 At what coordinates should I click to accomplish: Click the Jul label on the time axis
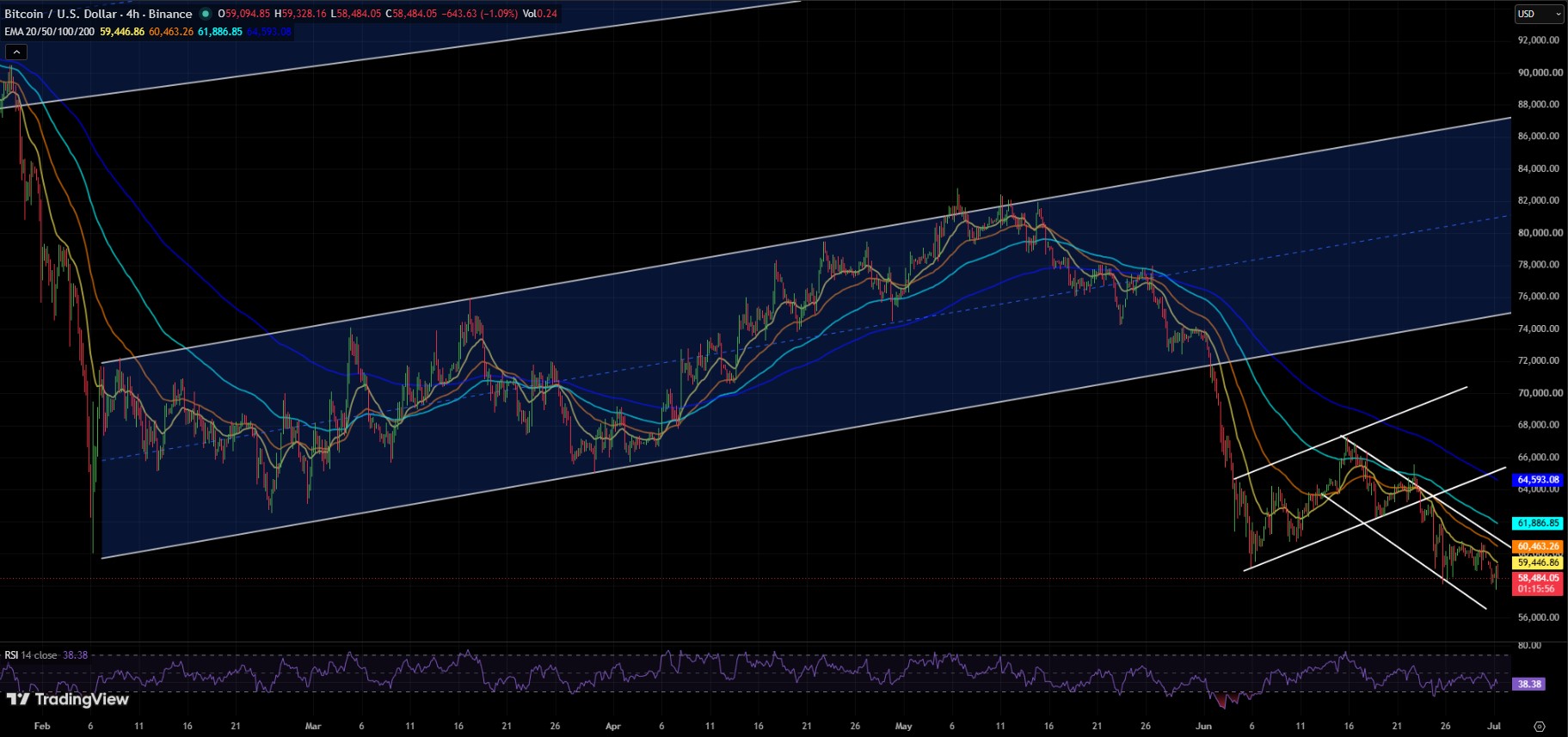(1494, 727)
